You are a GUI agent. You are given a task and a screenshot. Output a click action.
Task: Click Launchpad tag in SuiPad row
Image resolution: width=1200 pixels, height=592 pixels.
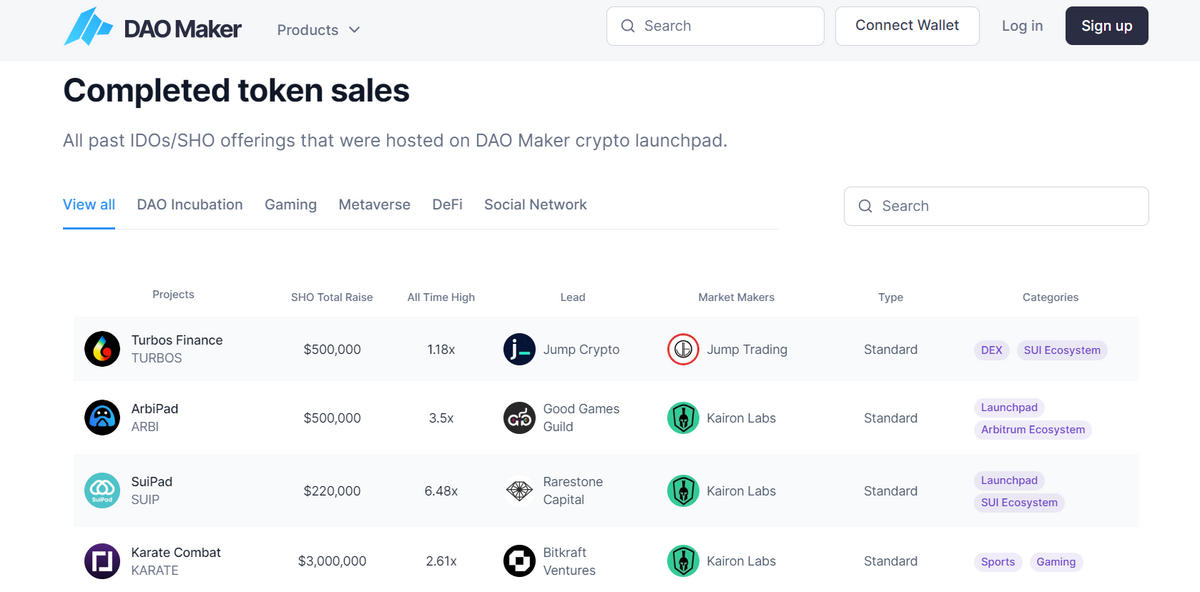click(x=1009, y=481)
